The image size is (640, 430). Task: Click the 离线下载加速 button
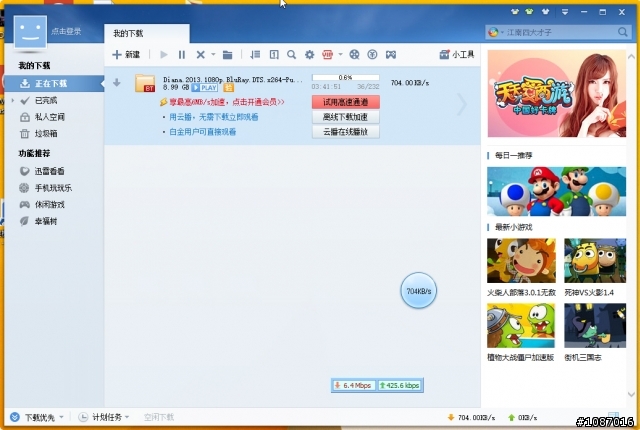[x=346, y=117]
